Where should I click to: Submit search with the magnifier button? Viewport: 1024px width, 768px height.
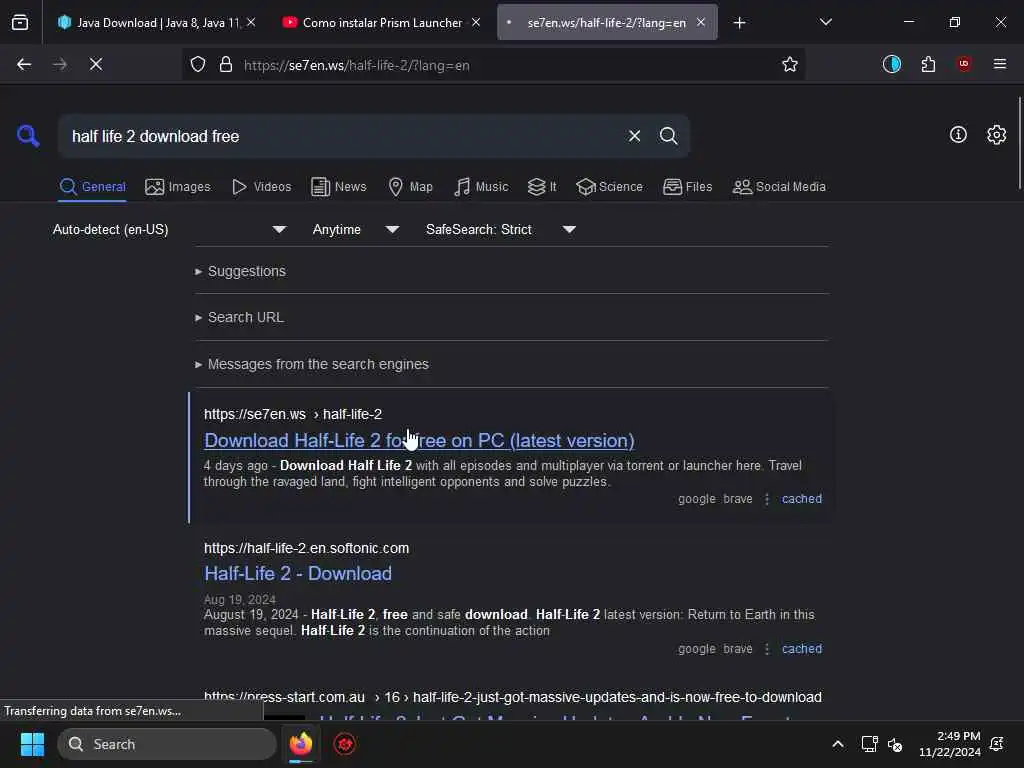668,136
